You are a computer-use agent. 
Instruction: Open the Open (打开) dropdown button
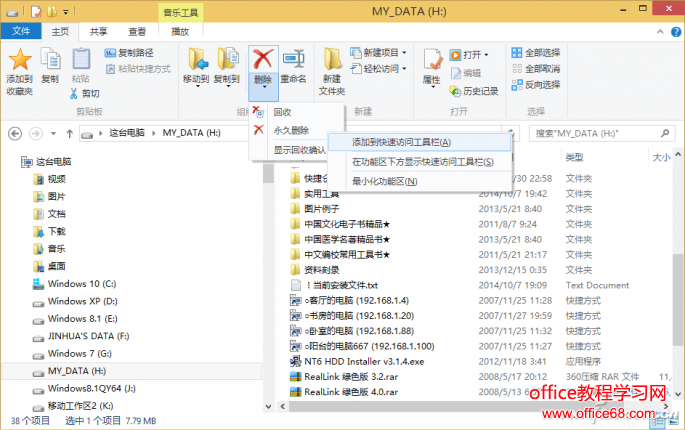point(469,55)
